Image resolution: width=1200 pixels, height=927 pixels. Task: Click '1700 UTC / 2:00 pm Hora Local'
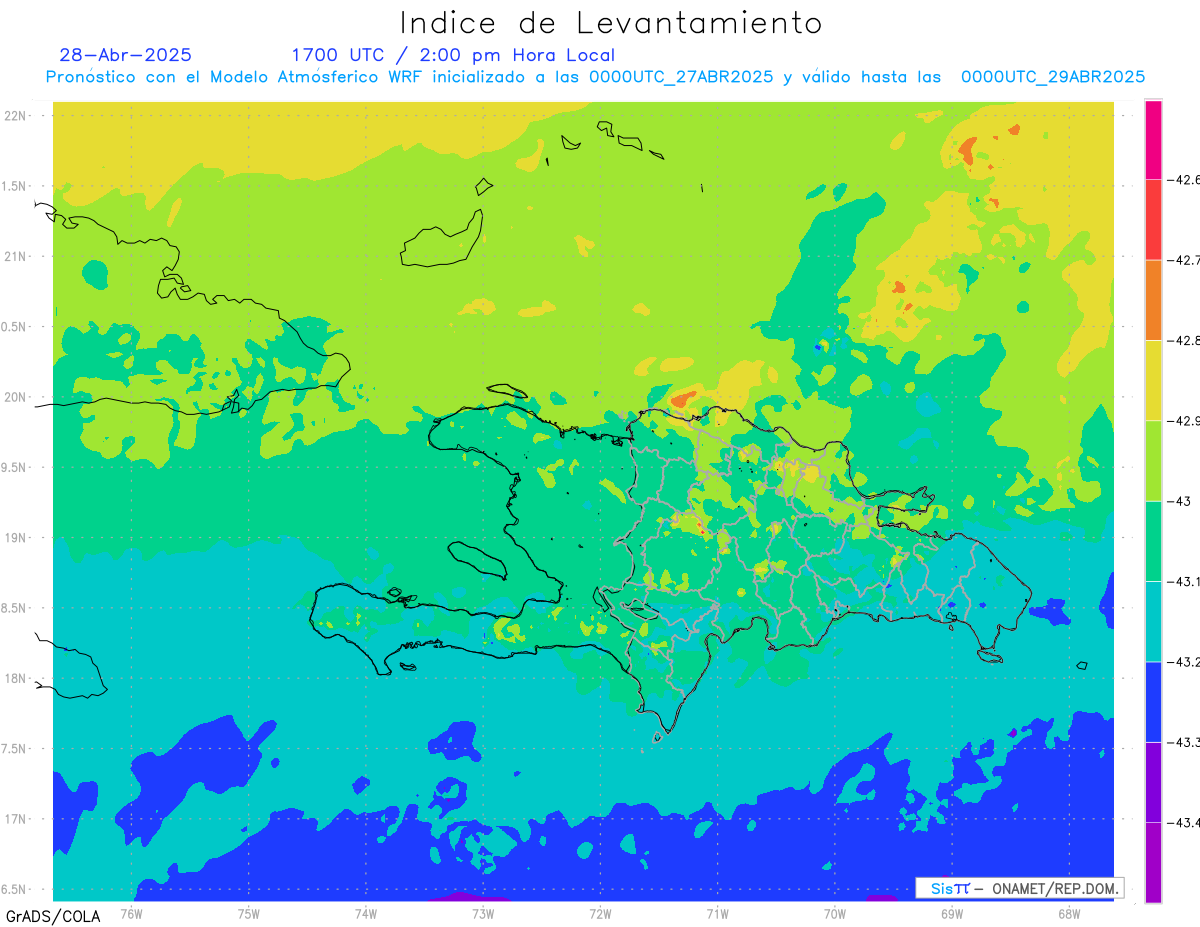point(453,55)
